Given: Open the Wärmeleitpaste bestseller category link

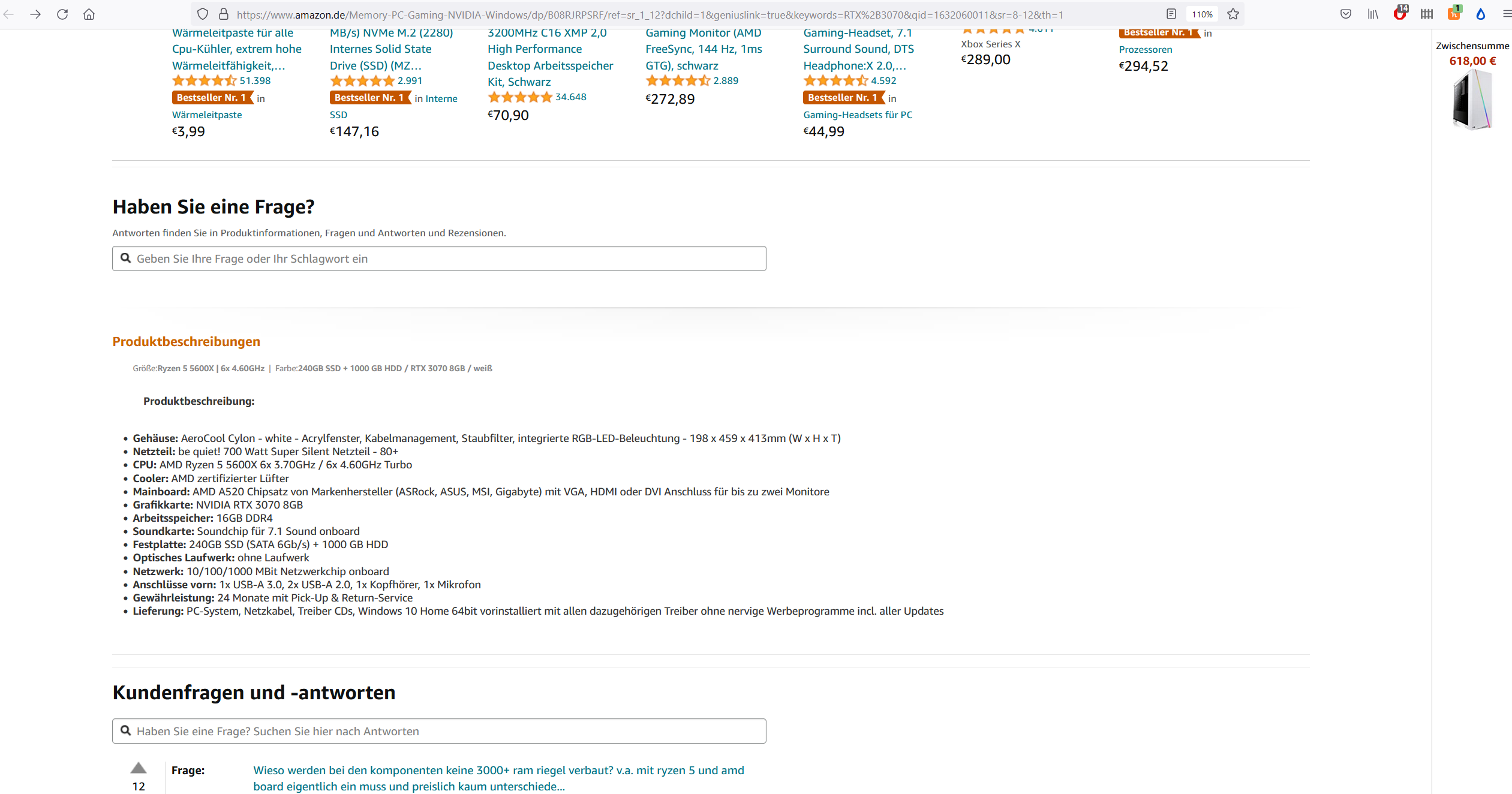Looking at the screenshot, I should (x=207, y=115).
